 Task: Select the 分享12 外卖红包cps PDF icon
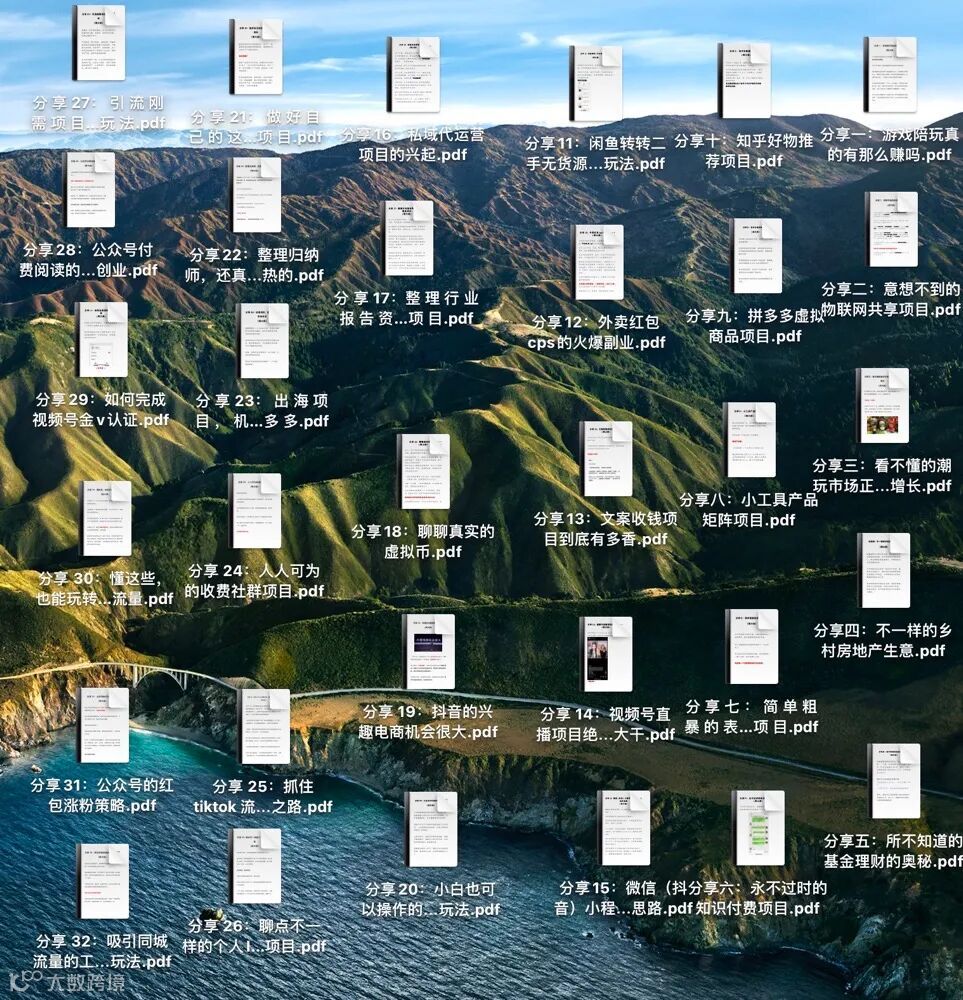598,262
